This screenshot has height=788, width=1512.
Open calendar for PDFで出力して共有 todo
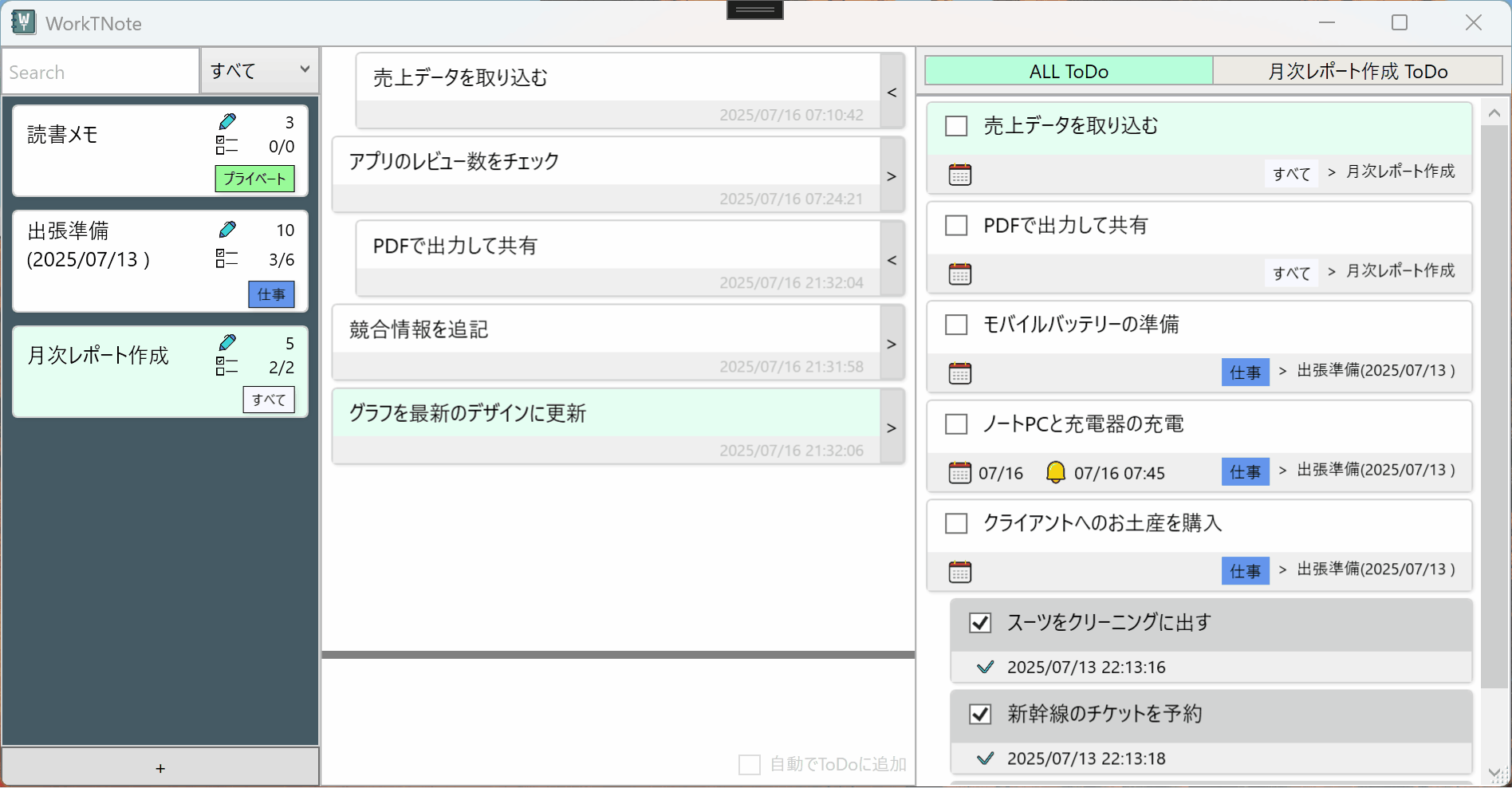tap(960, 274)
